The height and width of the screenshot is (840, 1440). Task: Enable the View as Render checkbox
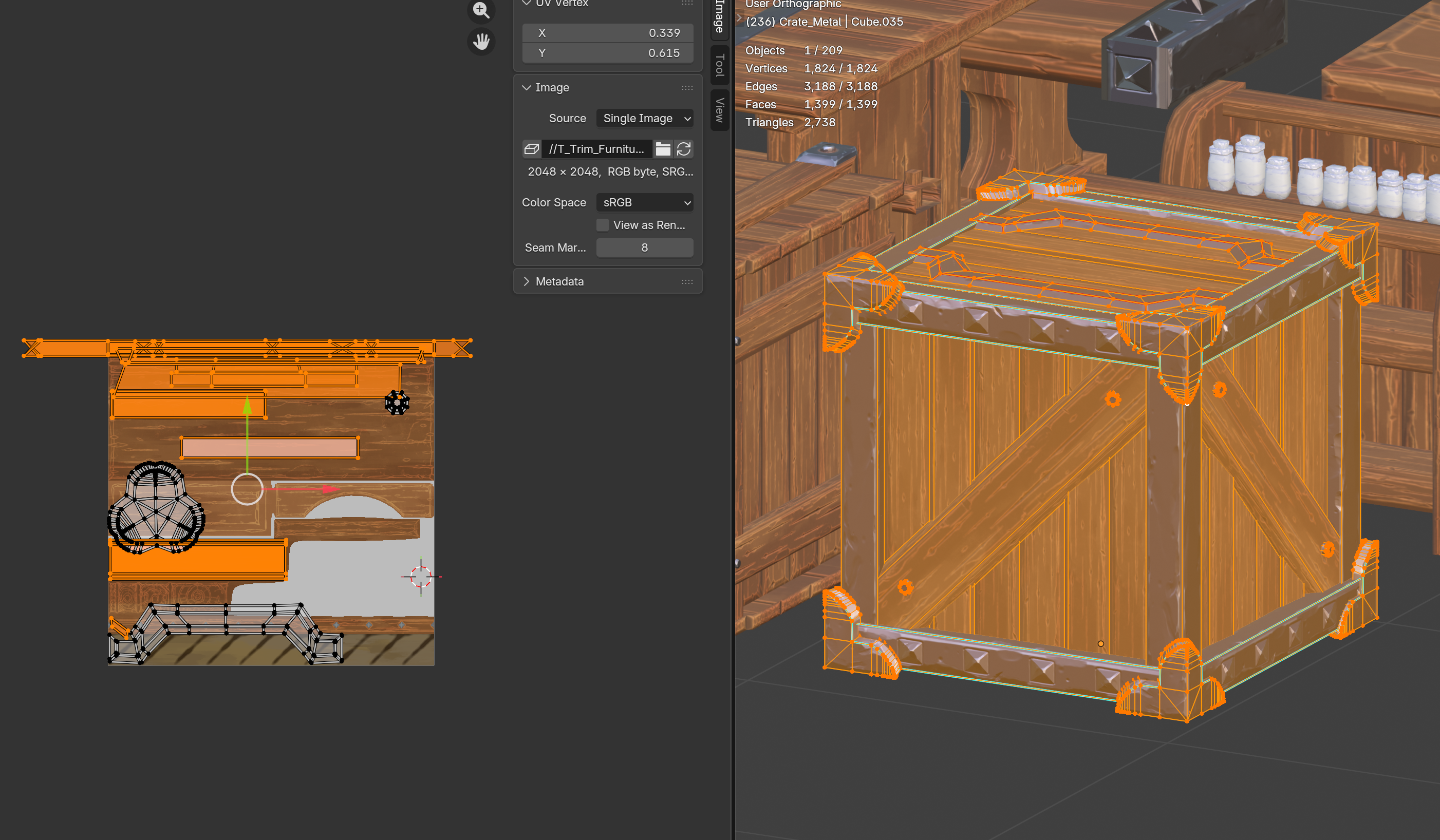coord(602,225)
